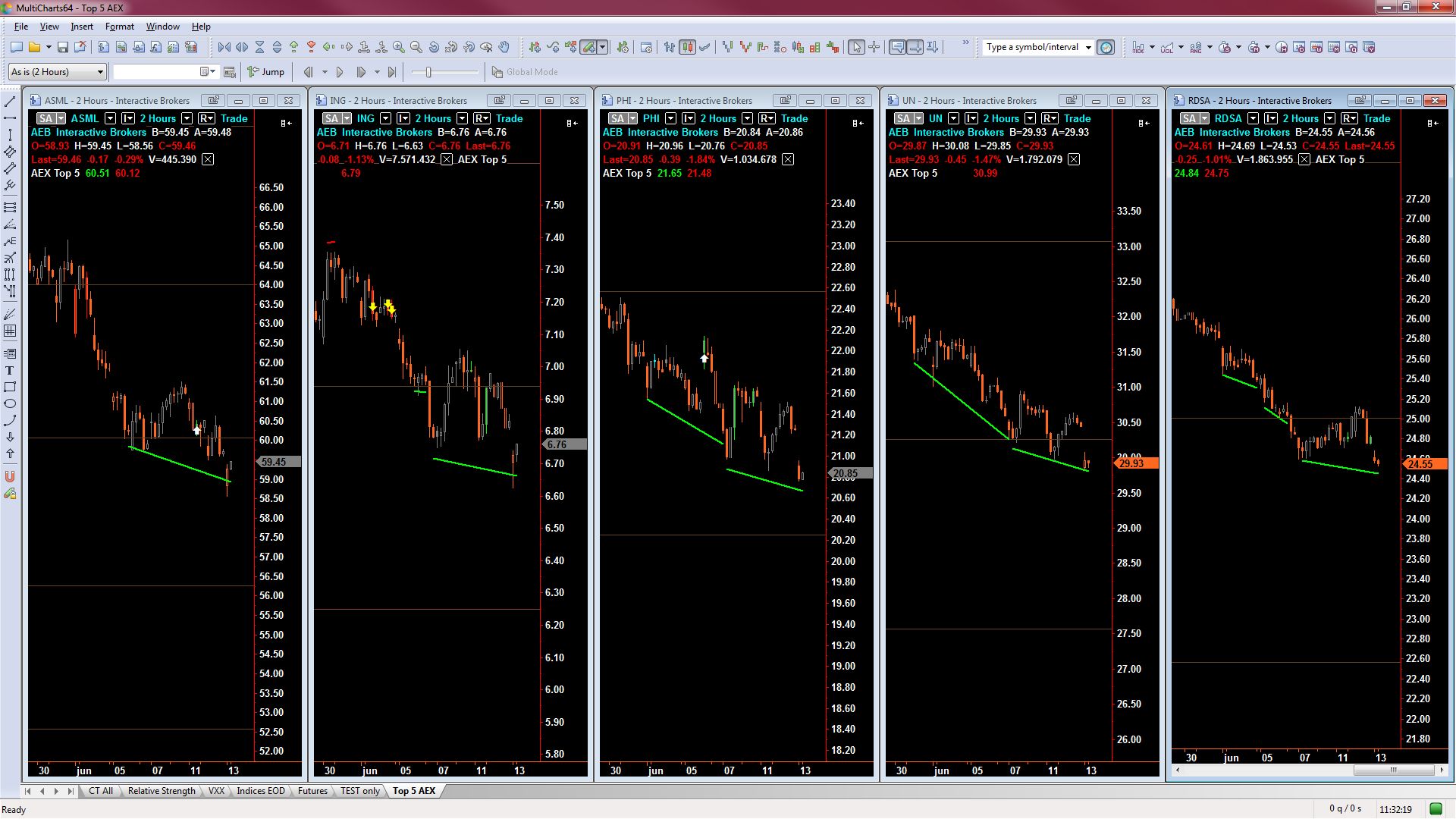
Task: Open the As is (2 Hours) dropdown
Action: 99,72
